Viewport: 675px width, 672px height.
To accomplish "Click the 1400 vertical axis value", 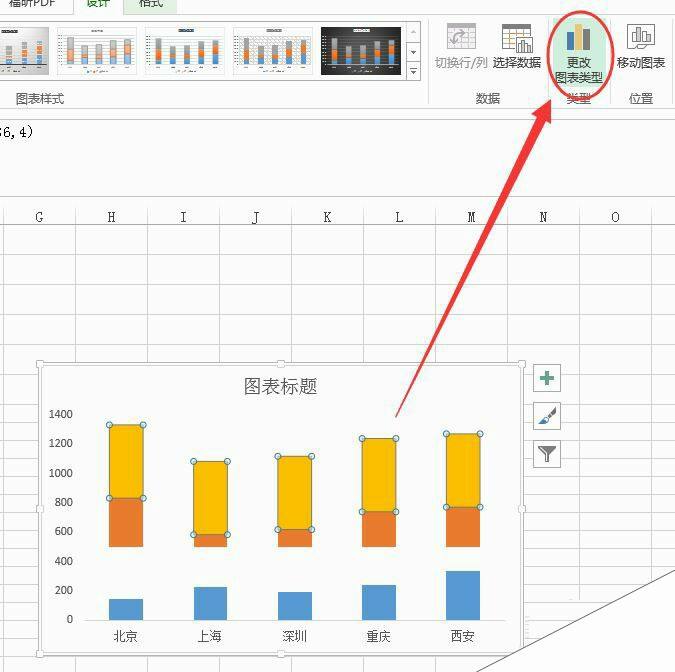I will 60,414.
